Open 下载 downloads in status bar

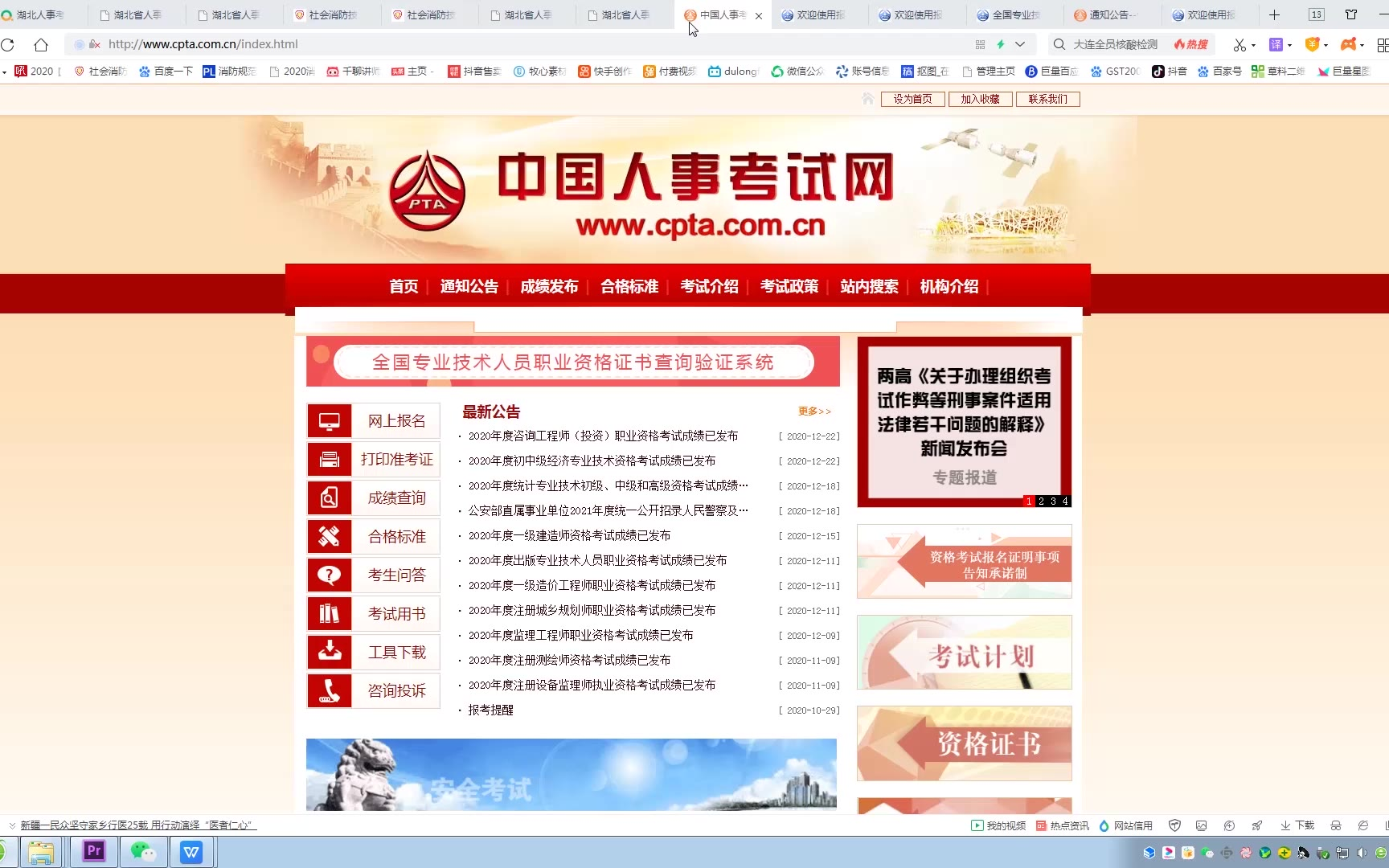point(1297,825)
